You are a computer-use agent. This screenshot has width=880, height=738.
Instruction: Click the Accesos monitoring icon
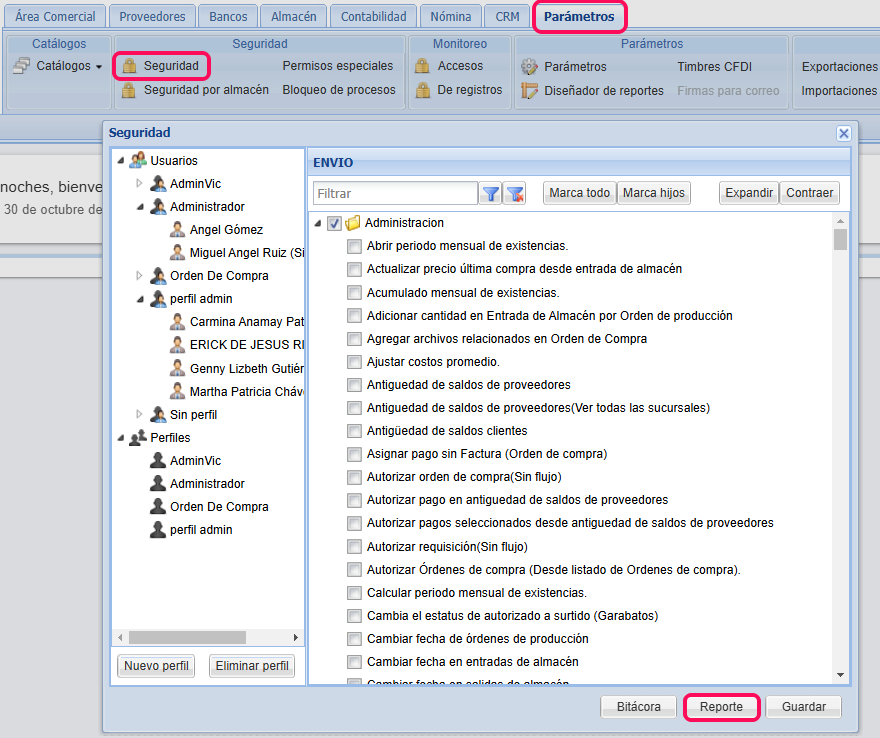(423, 66)
